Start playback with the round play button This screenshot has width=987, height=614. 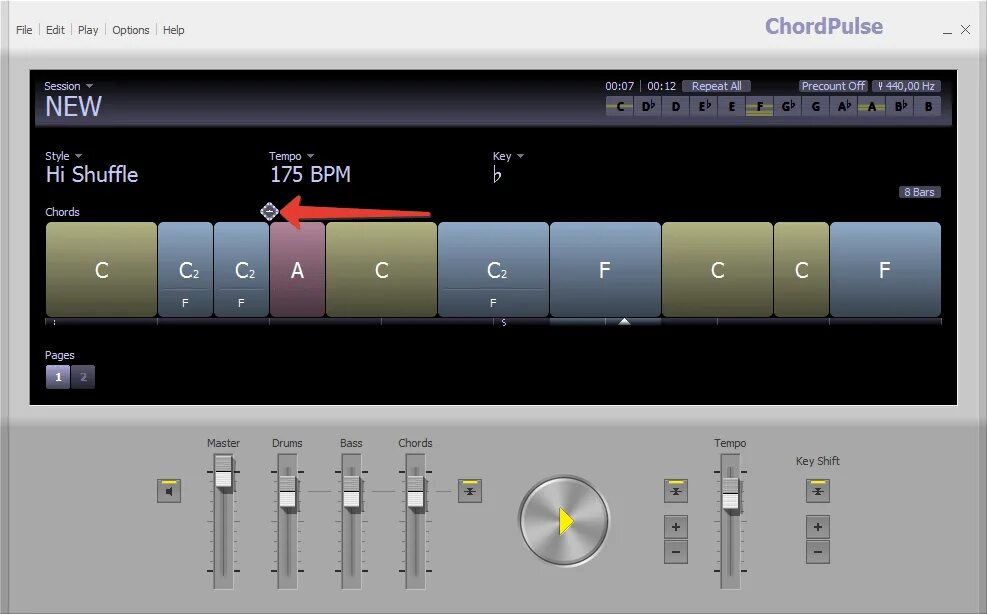[564, 521]
